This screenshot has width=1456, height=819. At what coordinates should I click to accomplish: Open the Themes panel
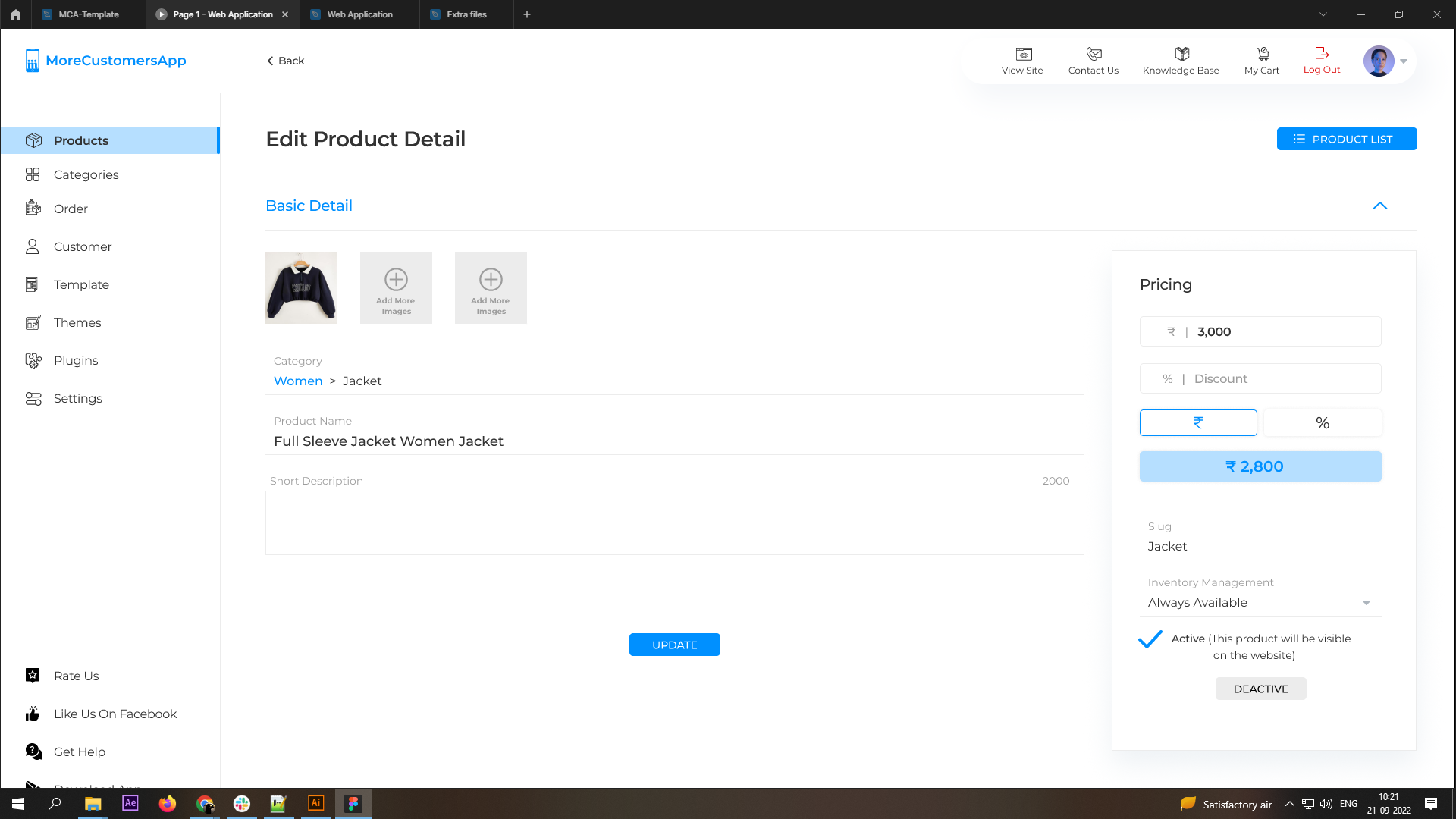pyautogui.click(x=77, y=322)
